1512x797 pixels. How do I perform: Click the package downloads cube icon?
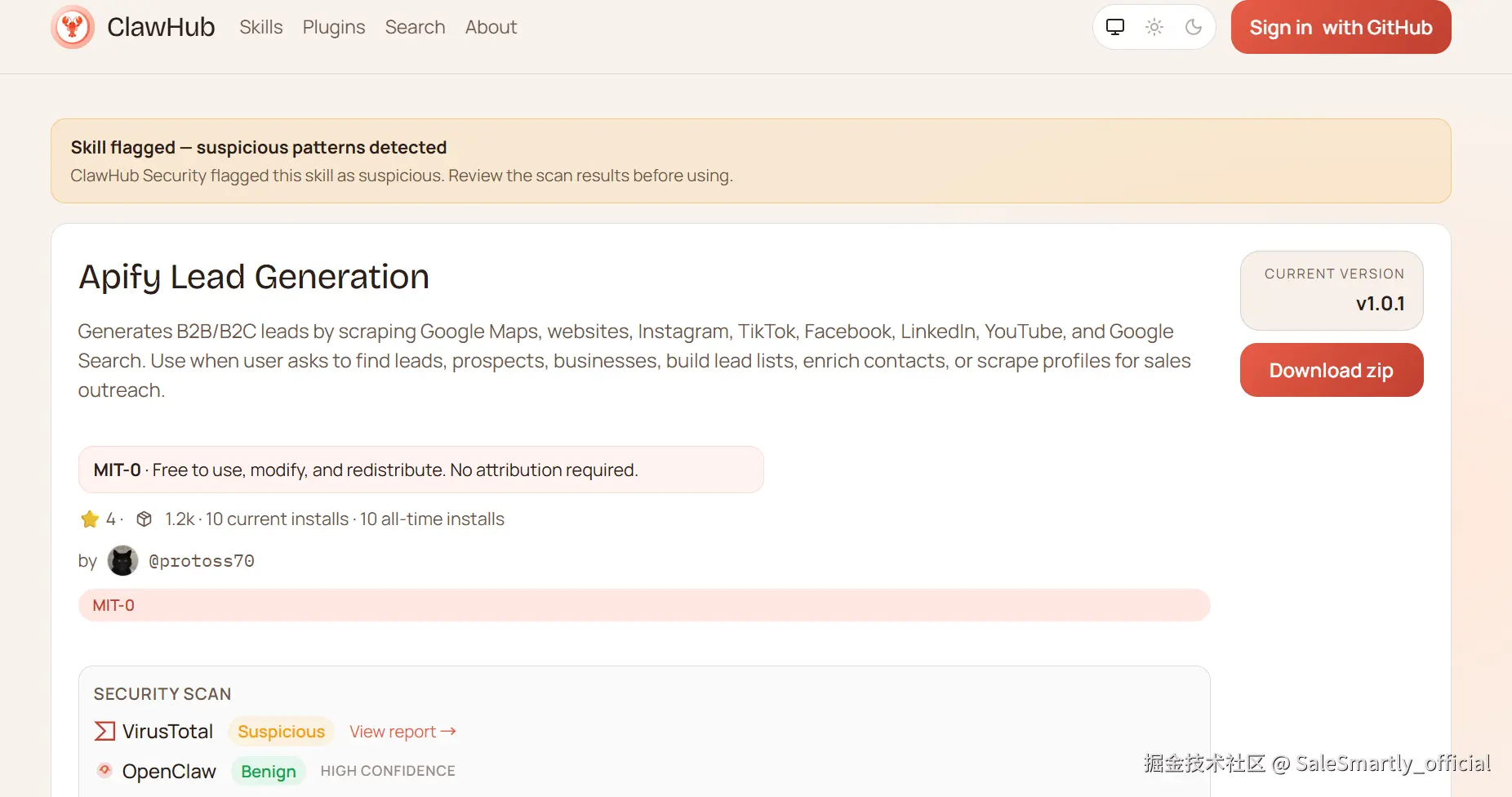click(145, 519)
